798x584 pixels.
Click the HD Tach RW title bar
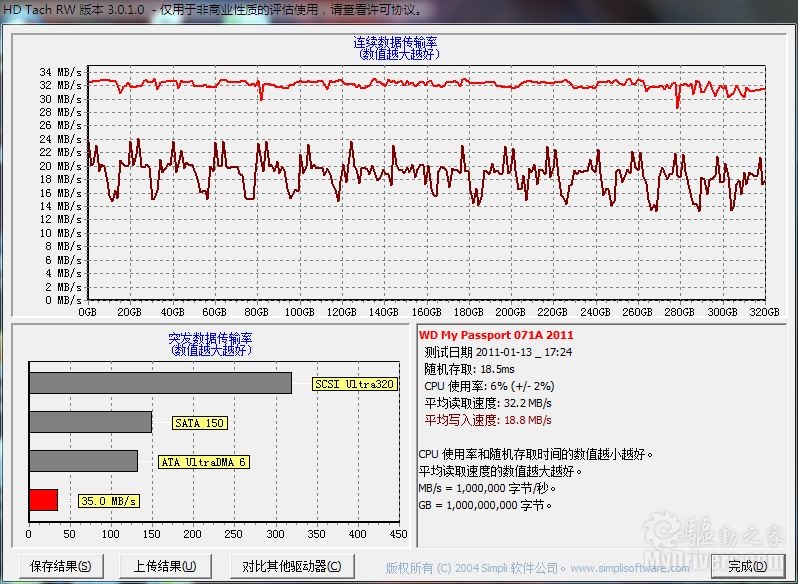click(x=300, y=8)
